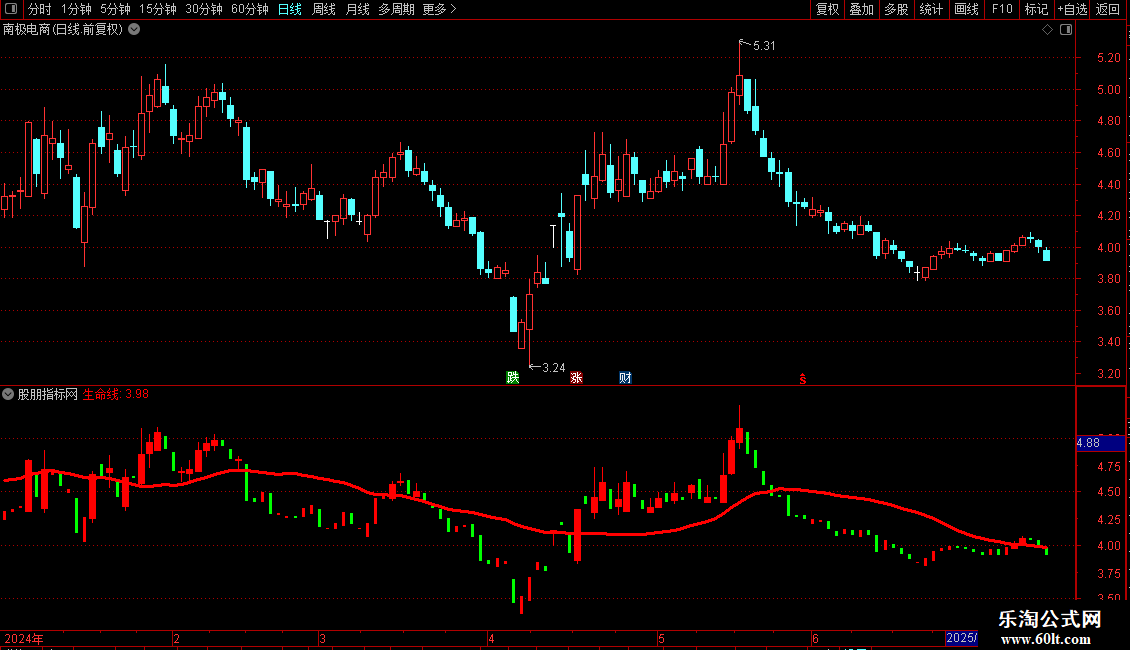
Task: Select the 月线 monthly tab
Action: [x=357, y=9]
